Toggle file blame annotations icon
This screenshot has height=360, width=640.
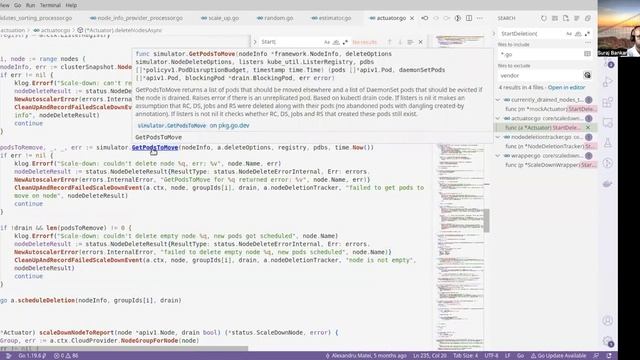[x=458, y=18]
